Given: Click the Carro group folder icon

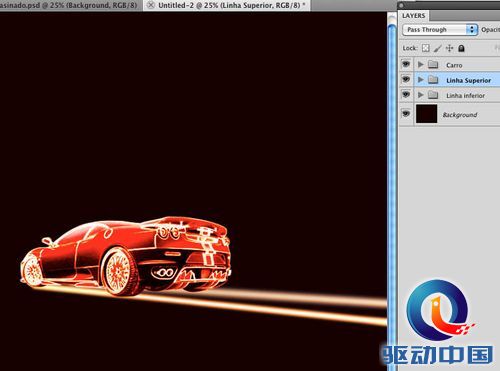Looking at the screenshot, I should tap(433, 64).
